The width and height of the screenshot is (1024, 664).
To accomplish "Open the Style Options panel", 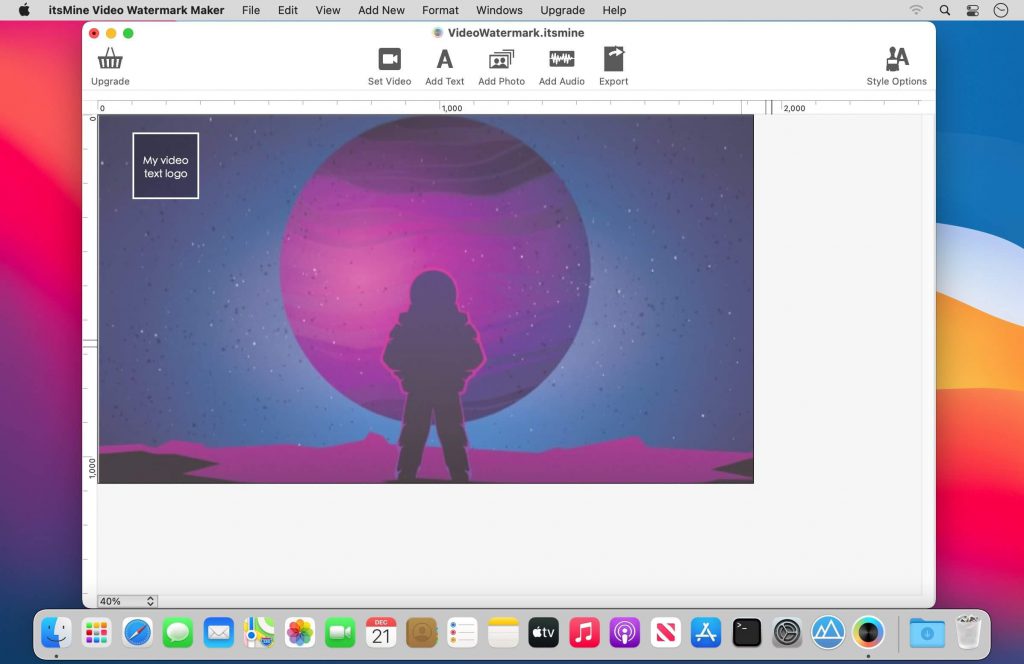I will point(895,63).
